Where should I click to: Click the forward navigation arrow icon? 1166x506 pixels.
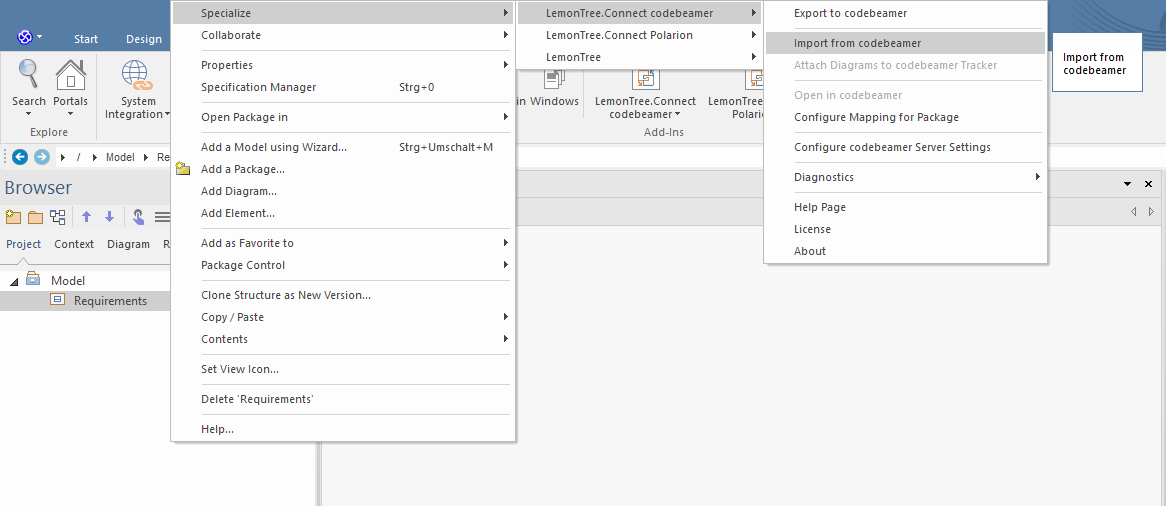coord(42,157)
